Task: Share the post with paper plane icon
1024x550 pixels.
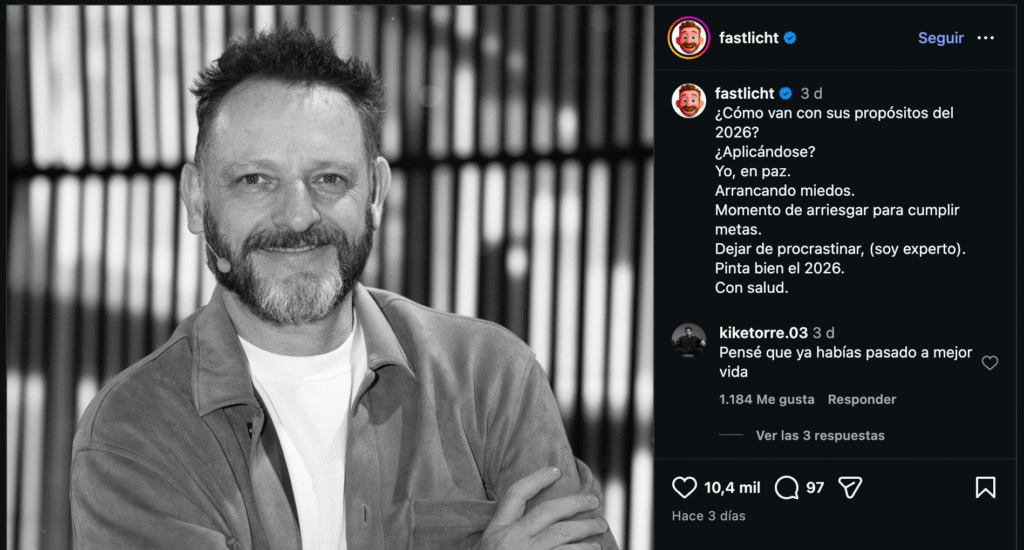Action: (850, 487)
